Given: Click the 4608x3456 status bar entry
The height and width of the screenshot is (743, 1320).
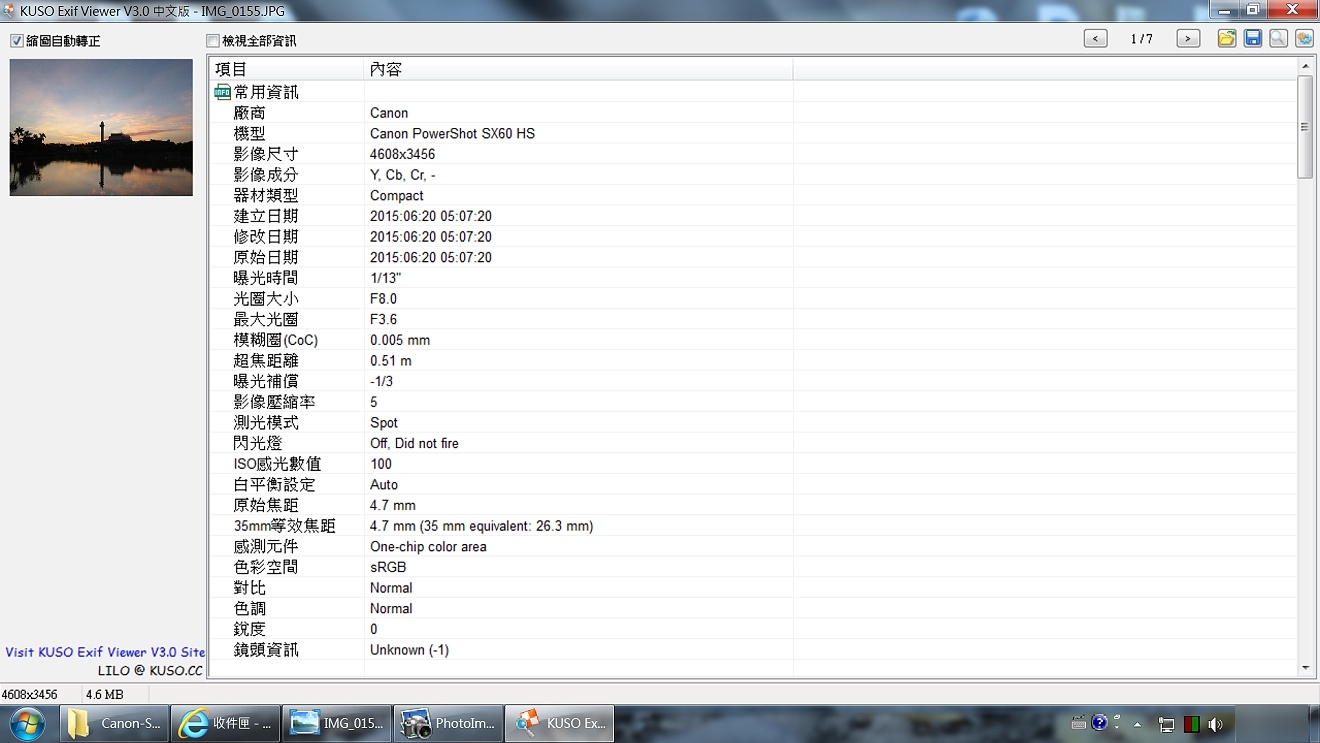Looking at the screenshot, I should pos(30,694).
